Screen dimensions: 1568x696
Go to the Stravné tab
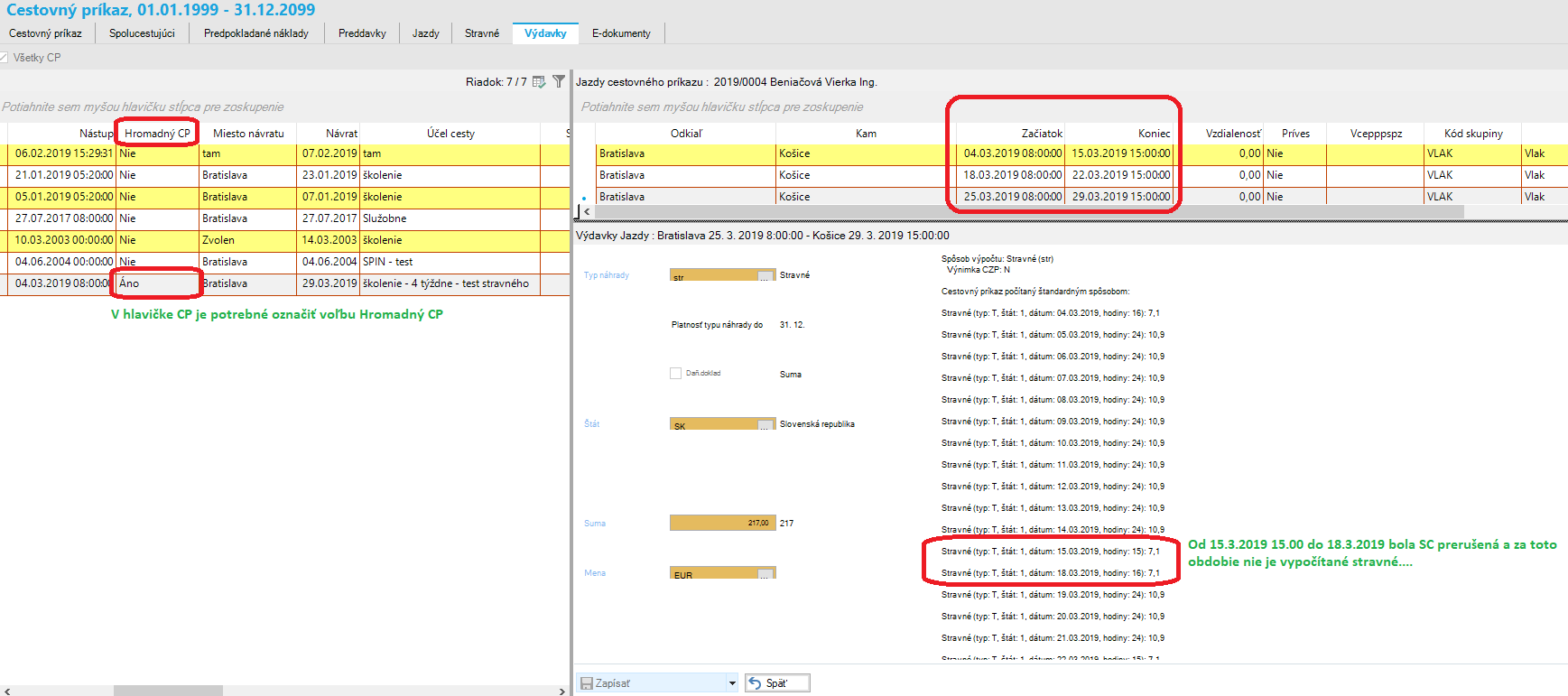[482, 33]
